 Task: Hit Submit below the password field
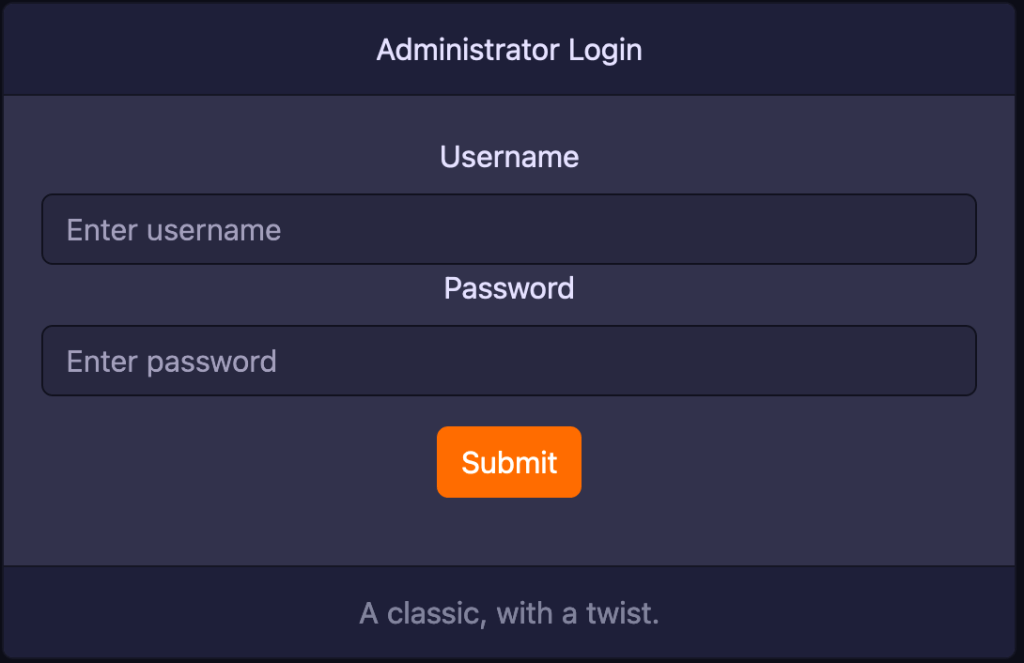click(509, 462)
